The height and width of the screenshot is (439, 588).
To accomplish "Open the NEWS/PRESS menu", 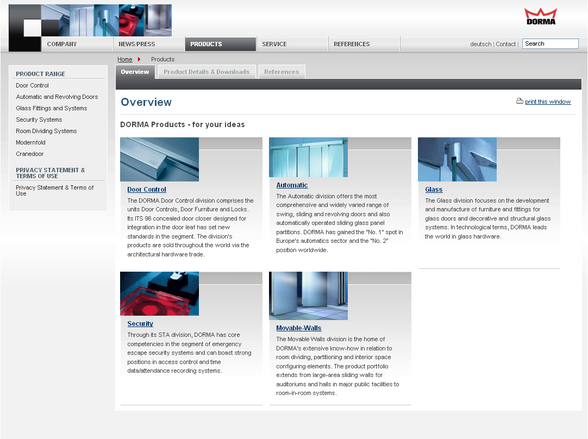I will (x=136, y=44).
